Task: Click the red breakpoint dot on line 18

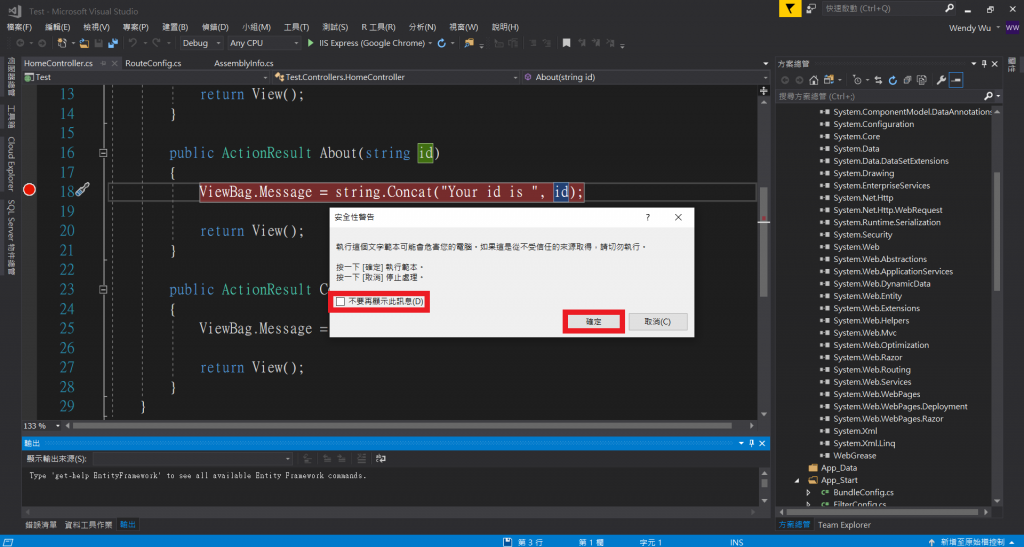Action: point(29,189)
